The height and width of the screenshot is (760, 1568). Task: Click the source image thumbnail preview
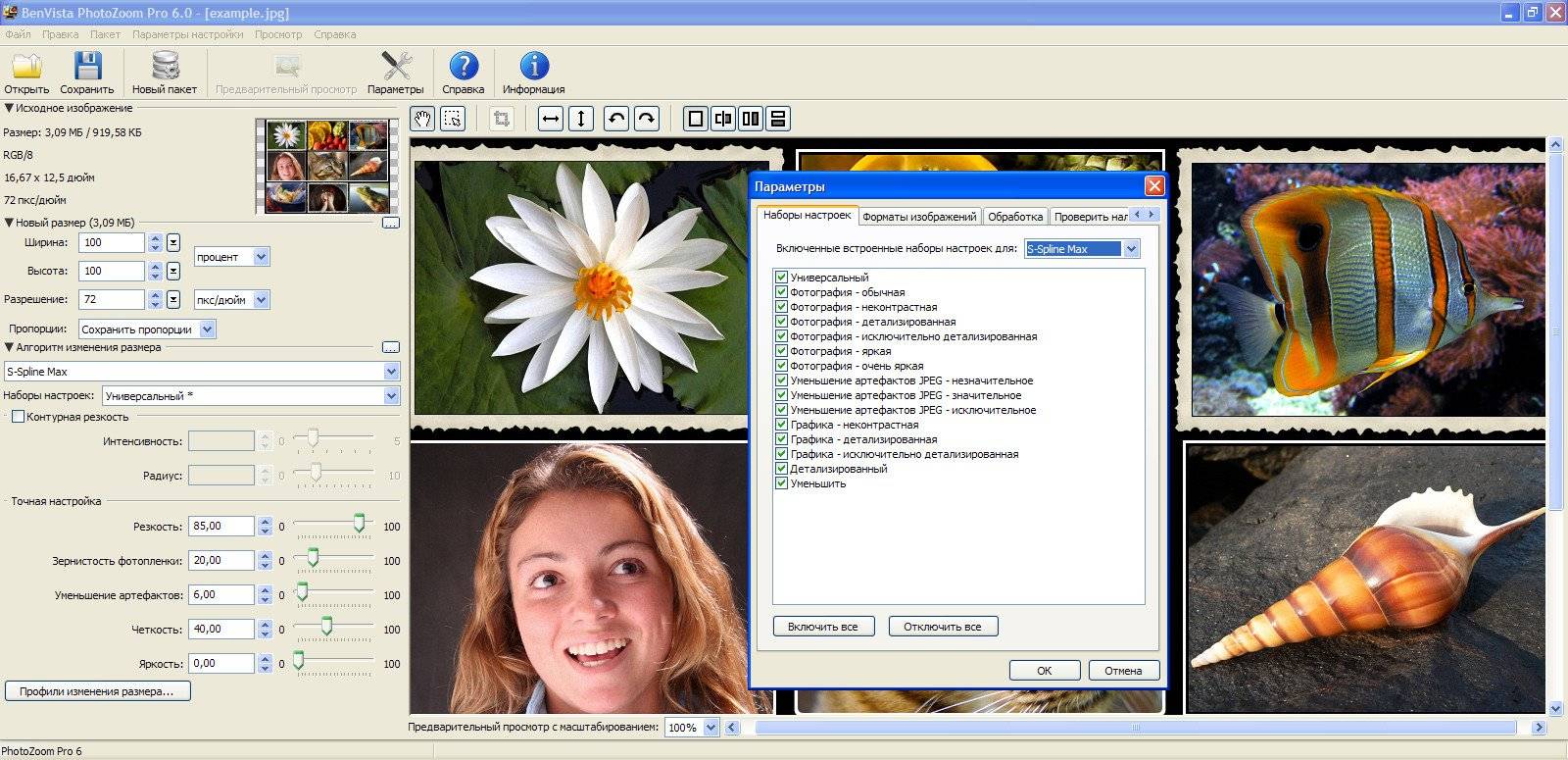coord(328,166)
